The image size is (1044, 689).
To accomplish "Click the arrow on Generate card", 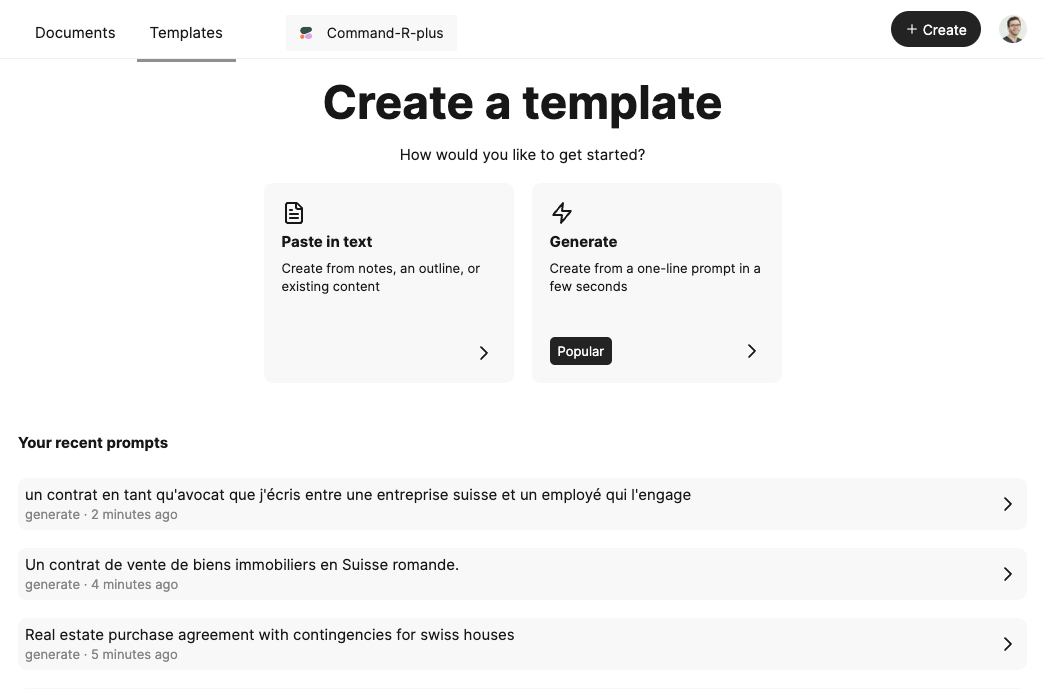I will point(752,351).
